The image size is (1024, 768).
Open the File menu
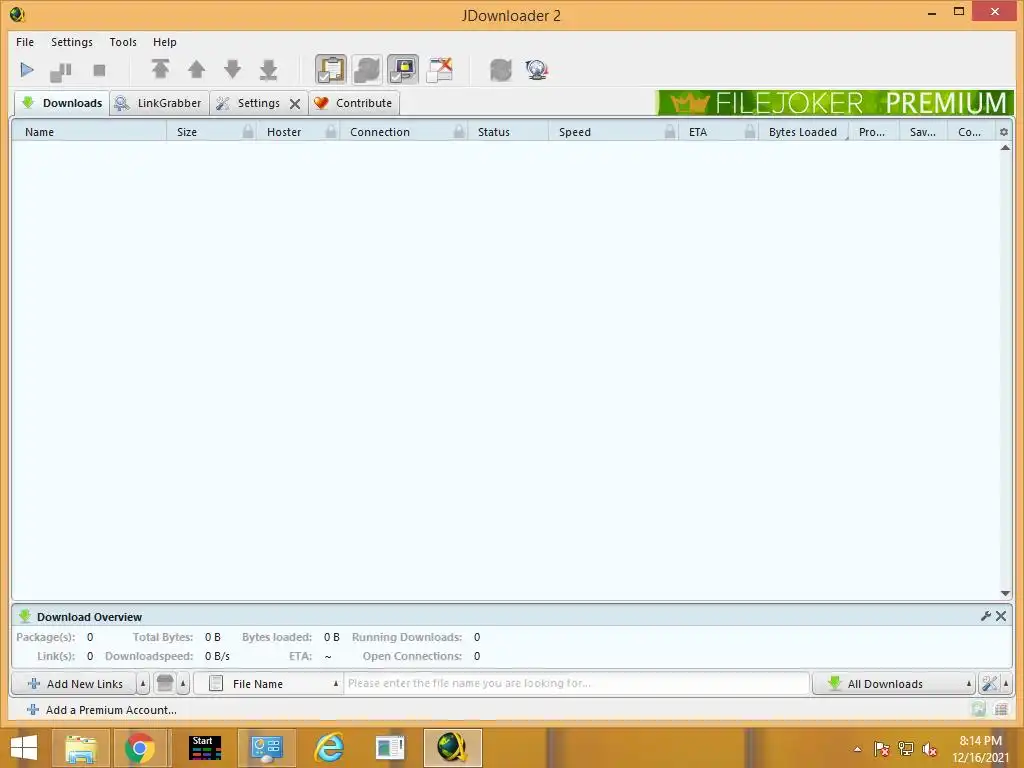pos(25,42)
